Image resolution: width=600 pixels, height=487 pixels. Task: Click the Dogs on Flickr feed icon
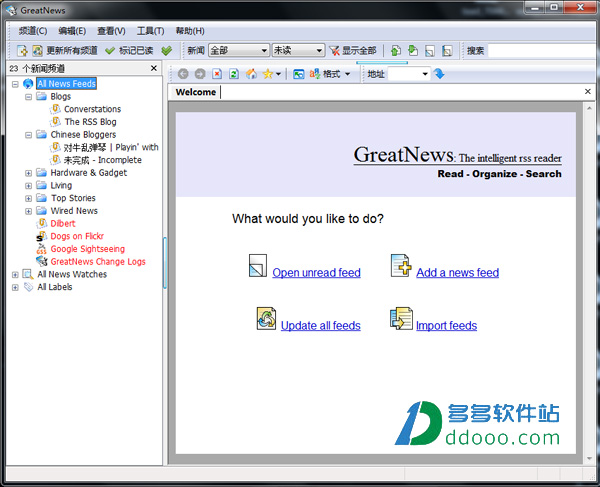(x=41, y=236)
